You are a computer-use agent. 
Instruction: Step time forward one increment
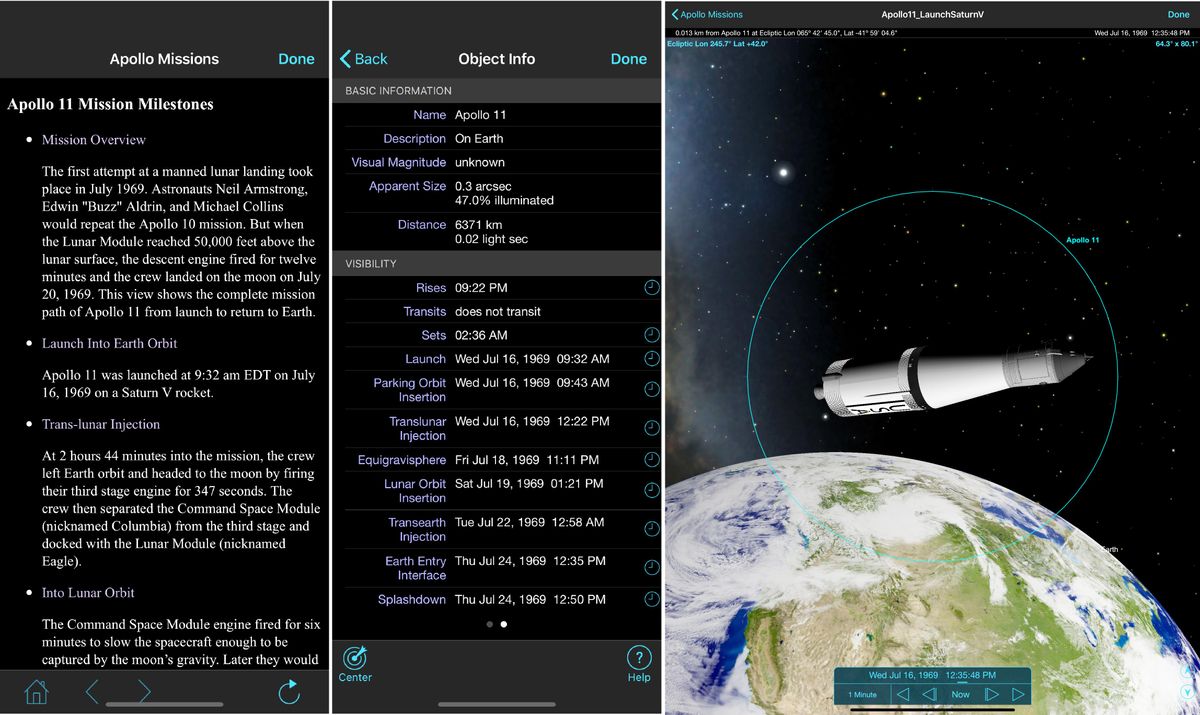(x=992, y=694)
